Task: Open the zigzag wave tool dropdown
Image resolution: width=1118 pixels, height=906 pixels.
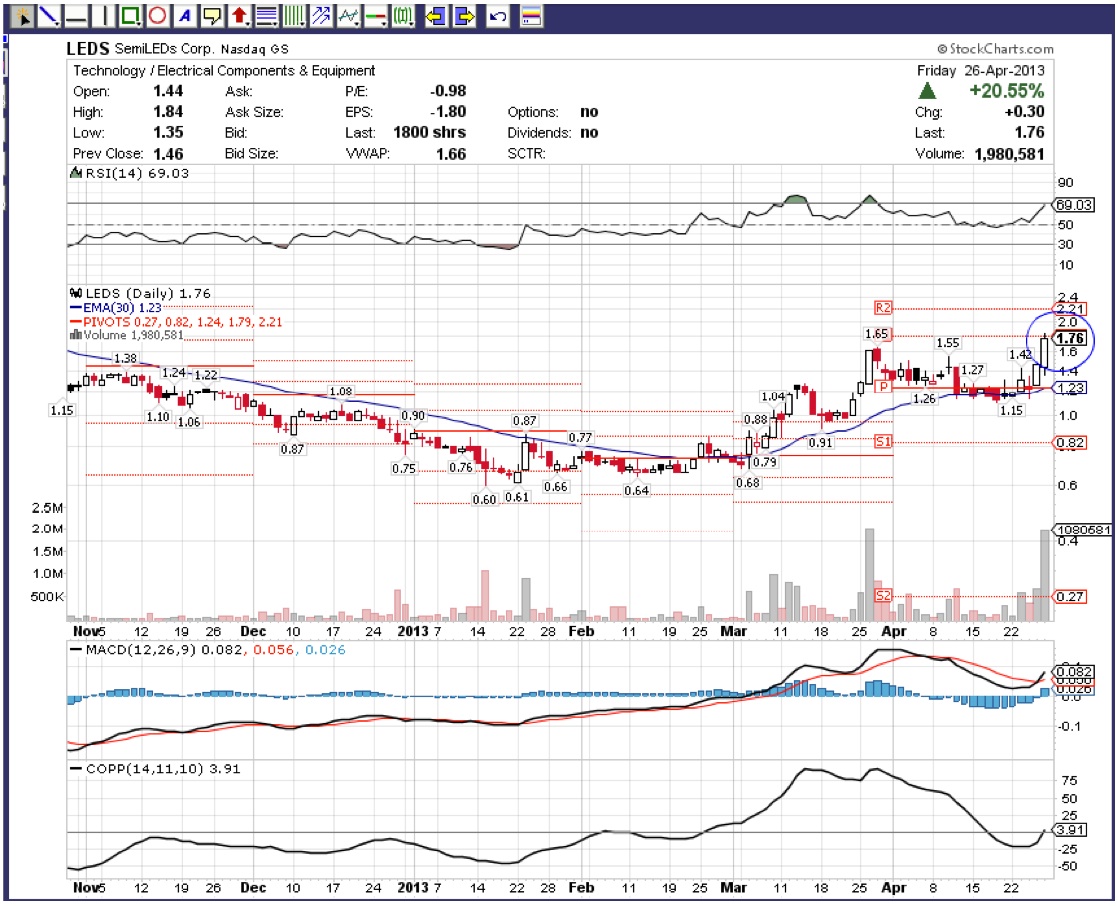Action: (x=347, y=15)
